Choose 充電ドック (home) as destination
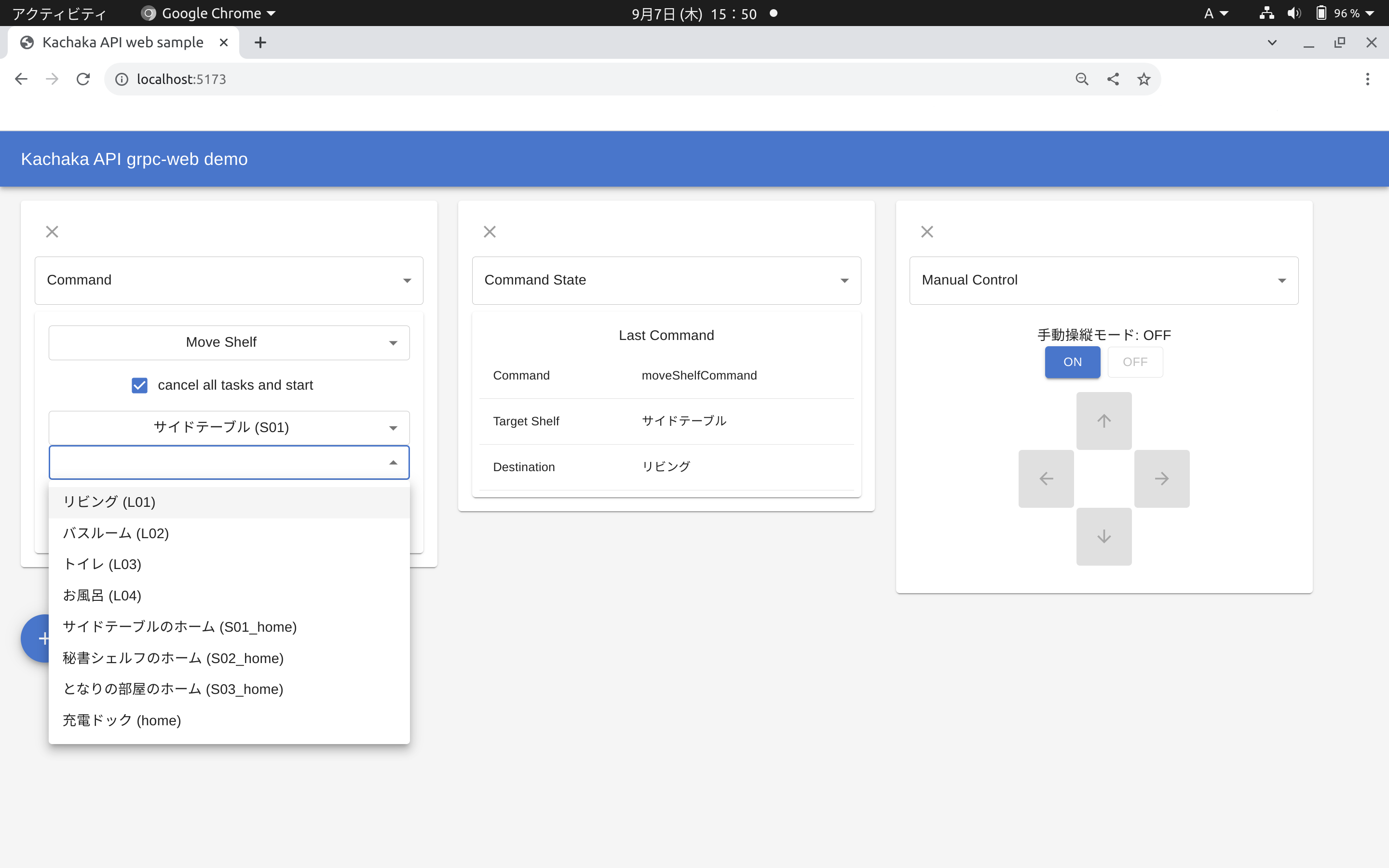 click(x=122, y=720)
